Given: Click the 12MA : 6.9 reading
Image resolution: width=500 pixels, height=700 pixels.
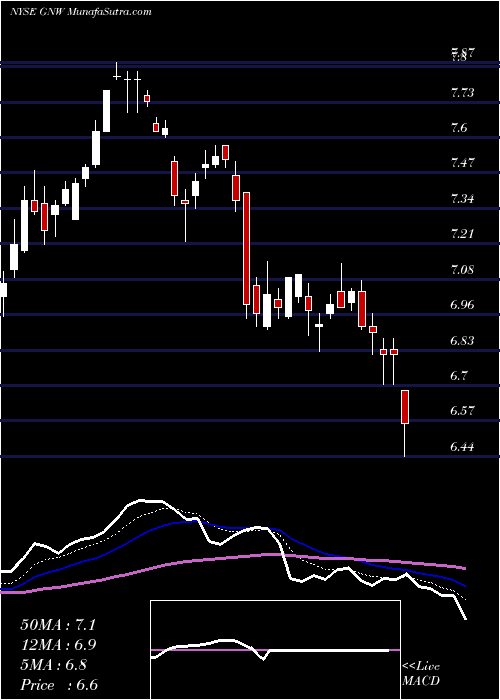Looking at the screenshot, I should pyautogui.click(x=58, y=645).
